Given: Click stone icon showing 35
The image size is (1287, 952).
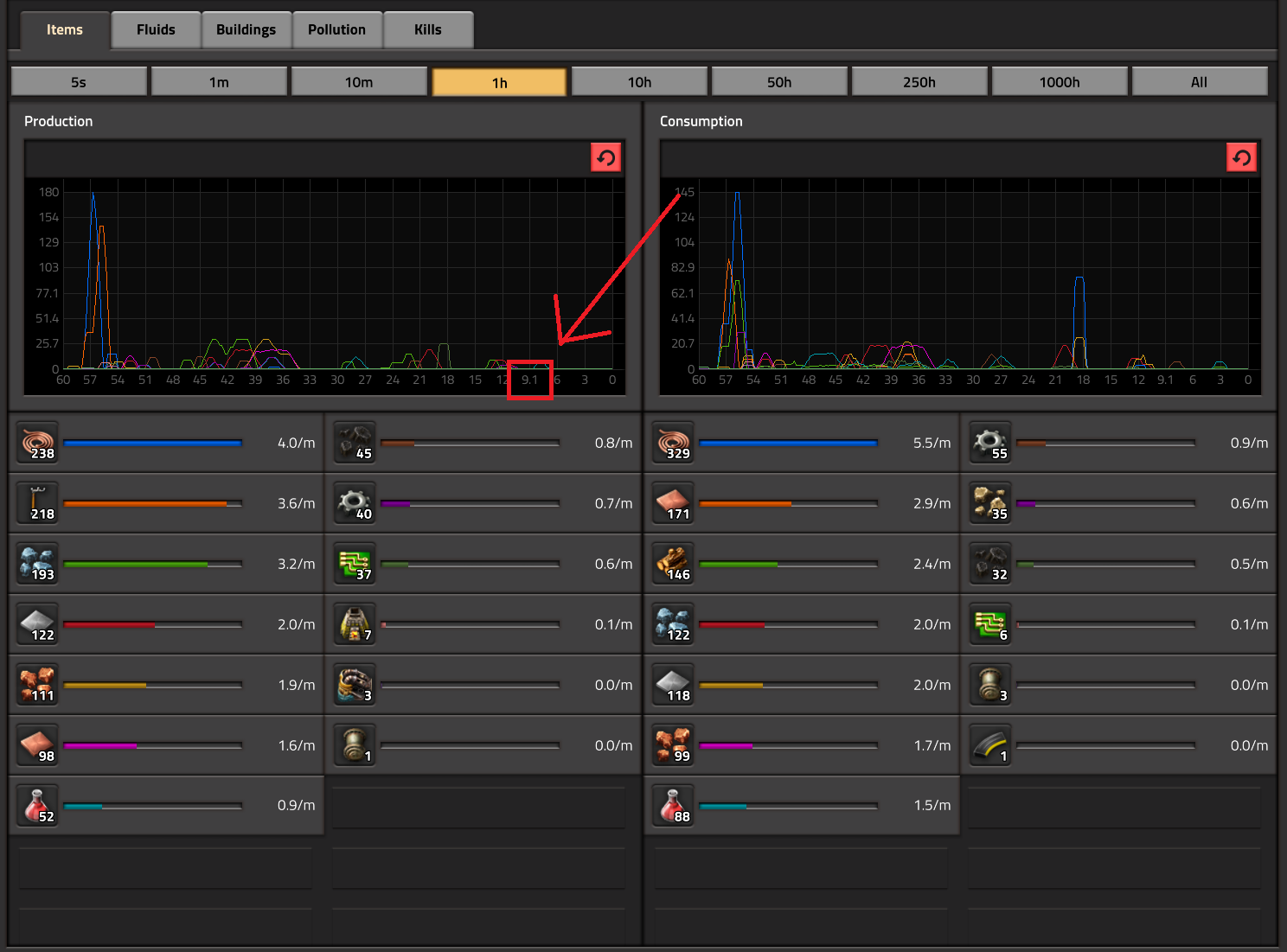Looking at the screenshot, I should (990, 503).
